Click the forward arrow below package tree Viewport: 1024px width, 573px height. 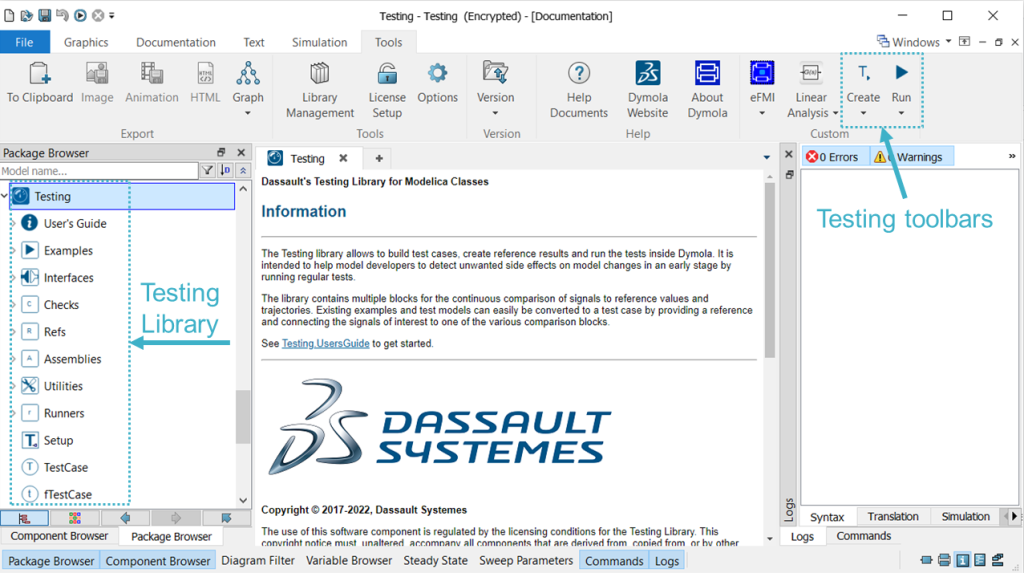point(176,518)
